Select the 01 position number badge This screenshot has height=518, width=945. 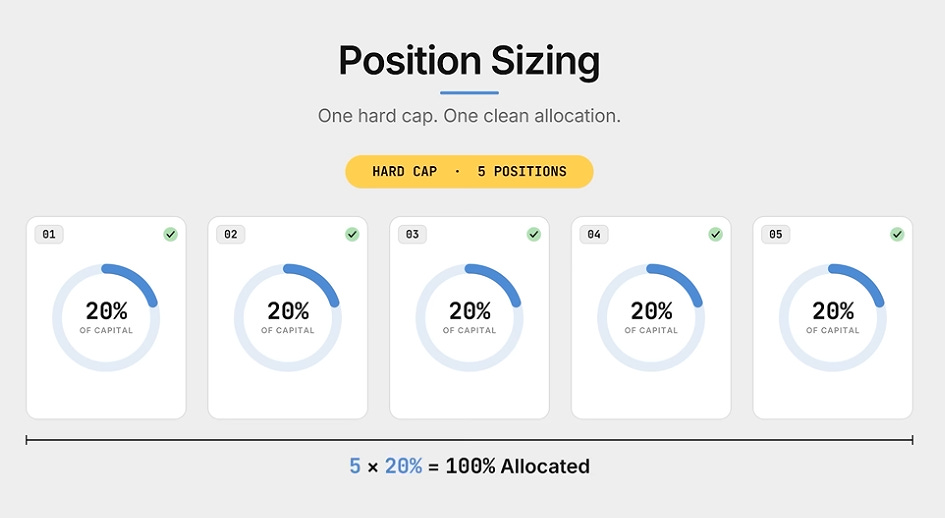pos(49,235)
